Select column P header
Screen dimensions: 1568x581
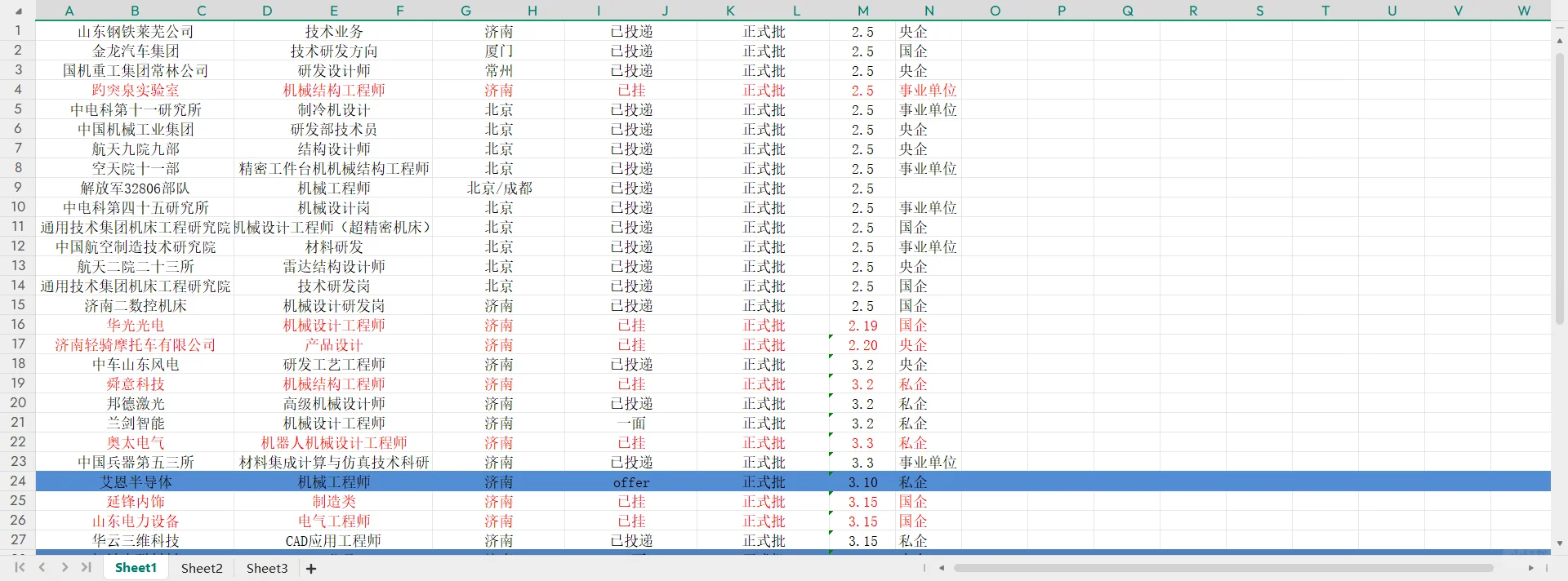point(1062,11)
